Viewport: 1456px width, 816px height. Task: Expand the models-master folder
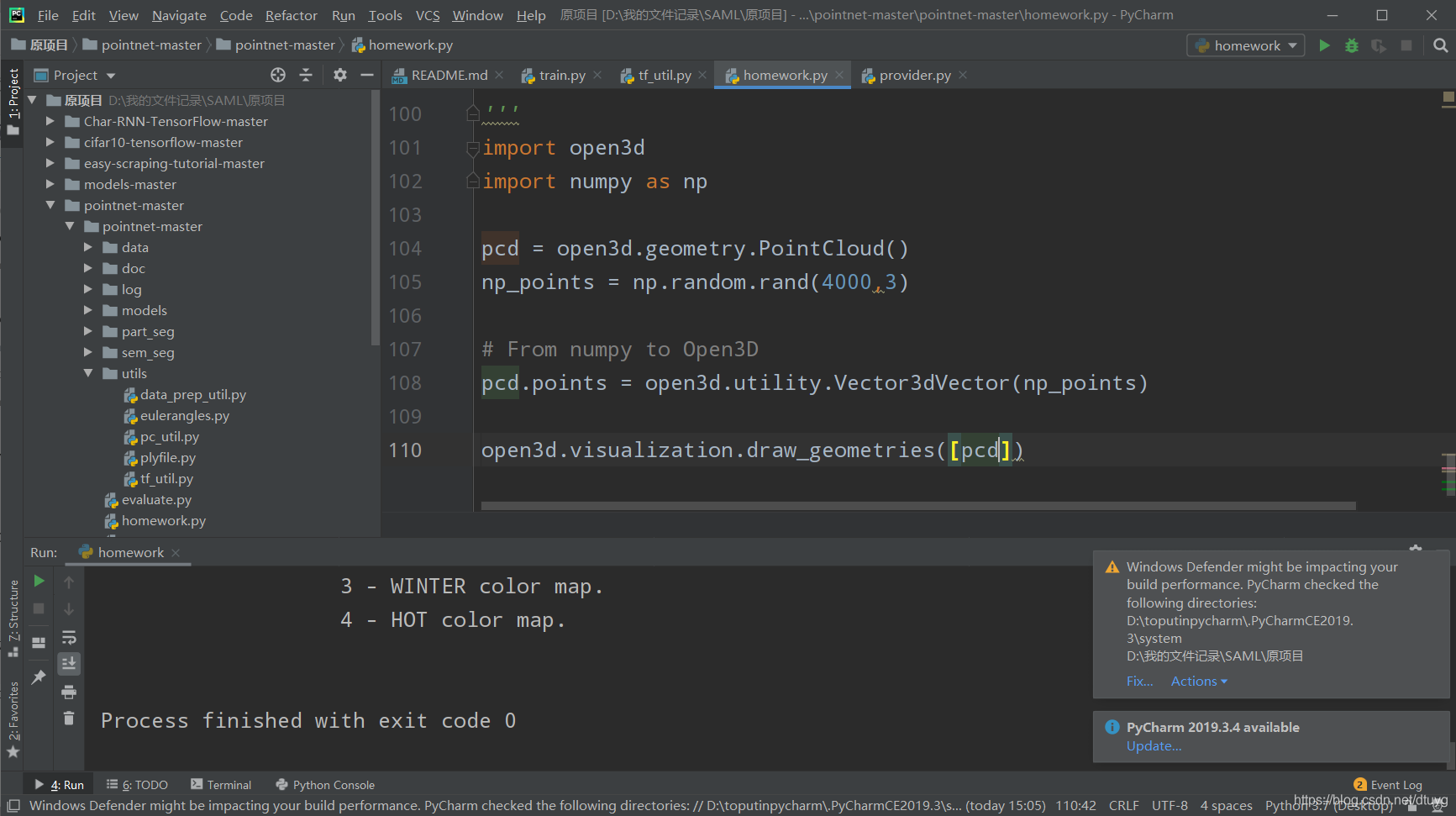(50, 184)
